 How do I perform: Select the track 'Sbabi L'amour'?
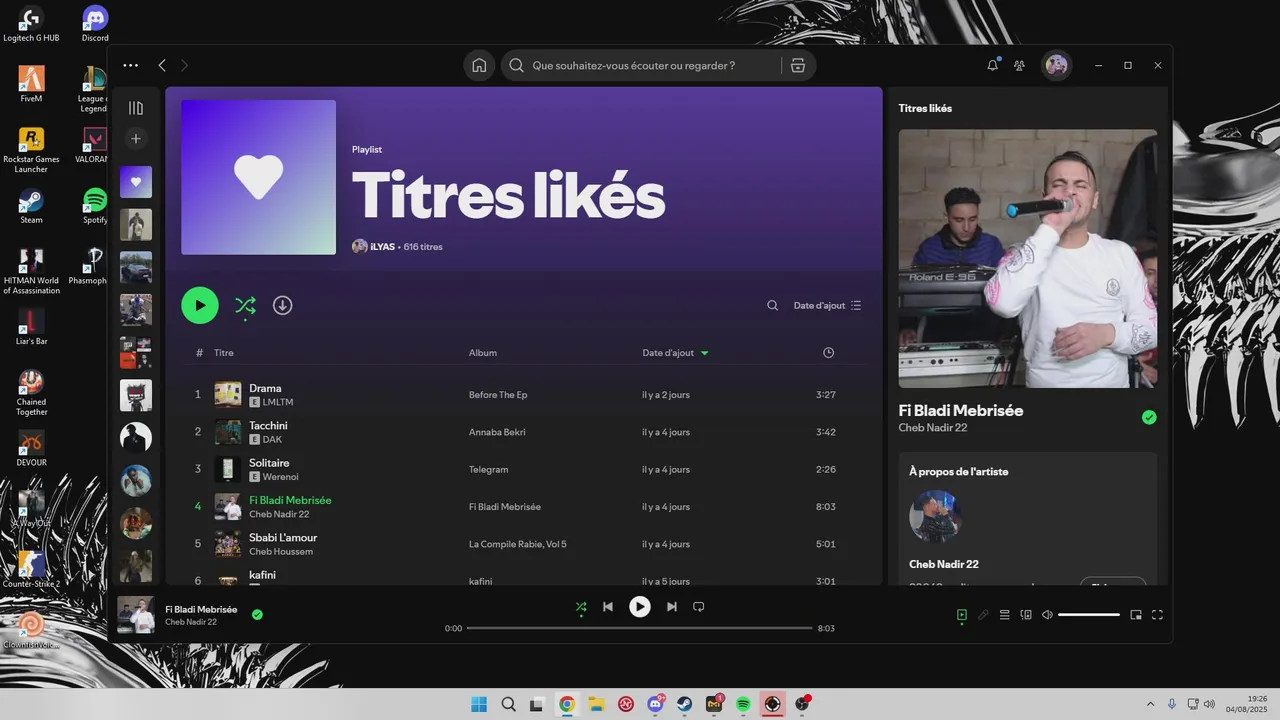(283, 538)
